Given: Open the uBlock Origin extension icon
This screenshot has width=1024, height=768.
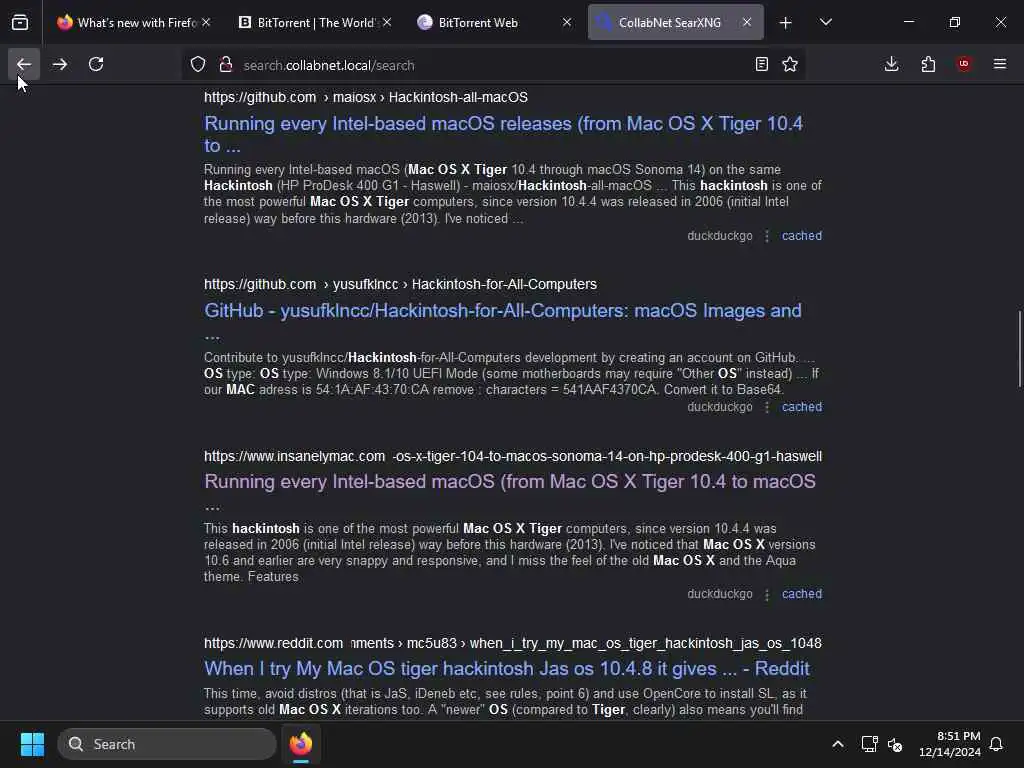Looking at the screenshot, I should (x=964, y=64).
